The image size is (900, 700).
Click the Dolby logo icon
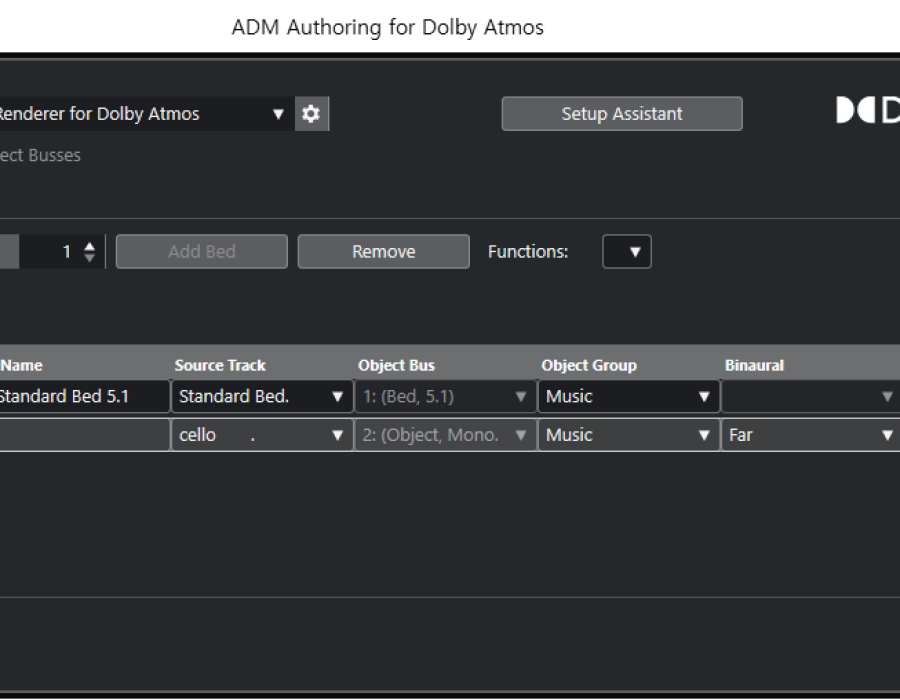click(x=868, y=110)
